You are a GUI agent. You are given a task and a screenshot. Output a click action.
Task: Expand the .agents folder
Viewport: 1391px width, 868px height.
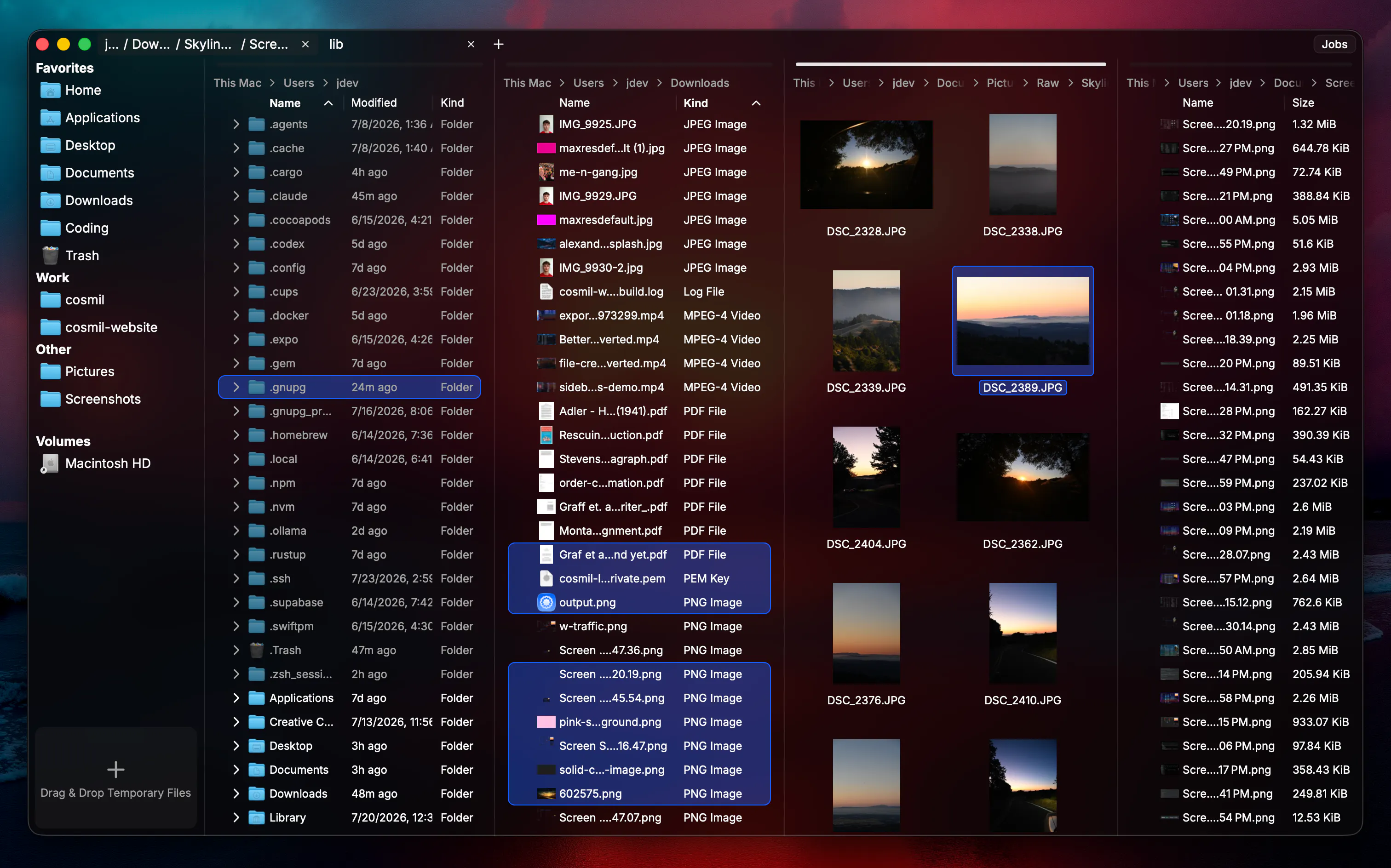click(236, 124)
